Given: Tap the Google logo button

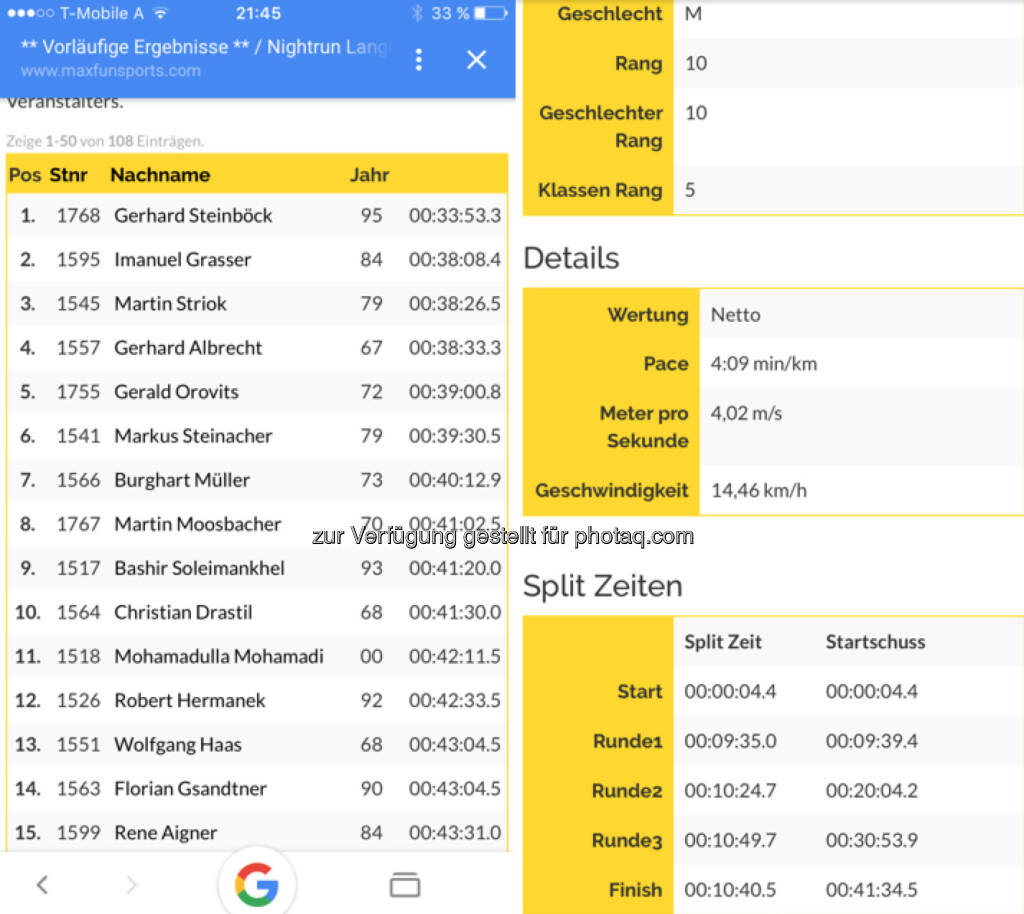Looking at the screenshot, I should click(257, 884).
